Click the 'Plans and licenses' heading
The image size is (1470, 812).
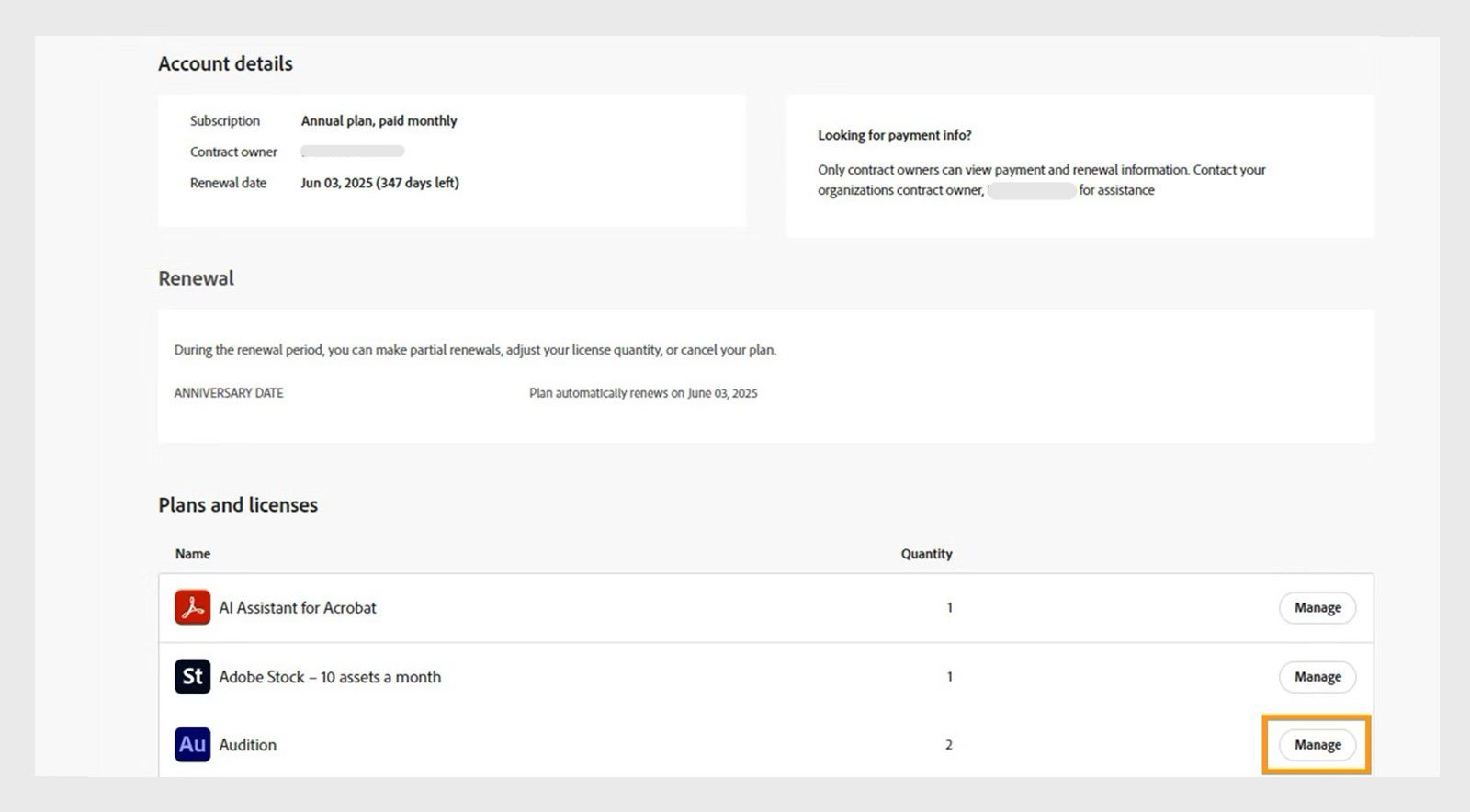238,504
